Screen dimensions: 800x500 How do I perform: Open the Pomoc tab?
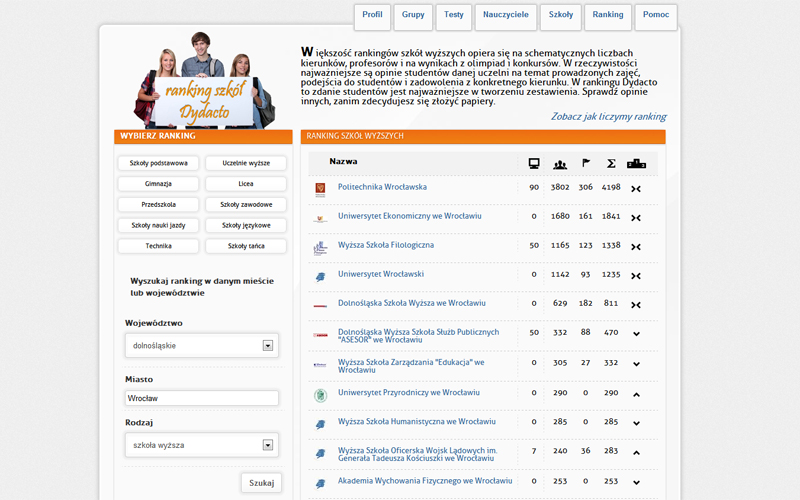pos(656,15)
